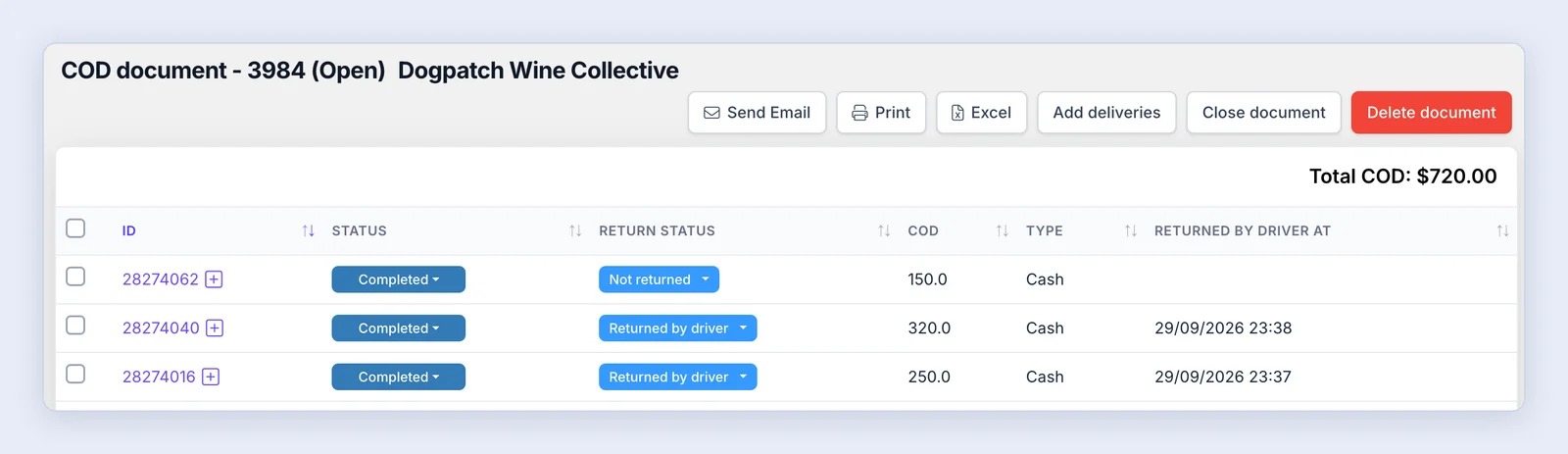Viewport: 1568px width, 454px height.
Task: Open delivery link 28274016
Action: (159, 377)
